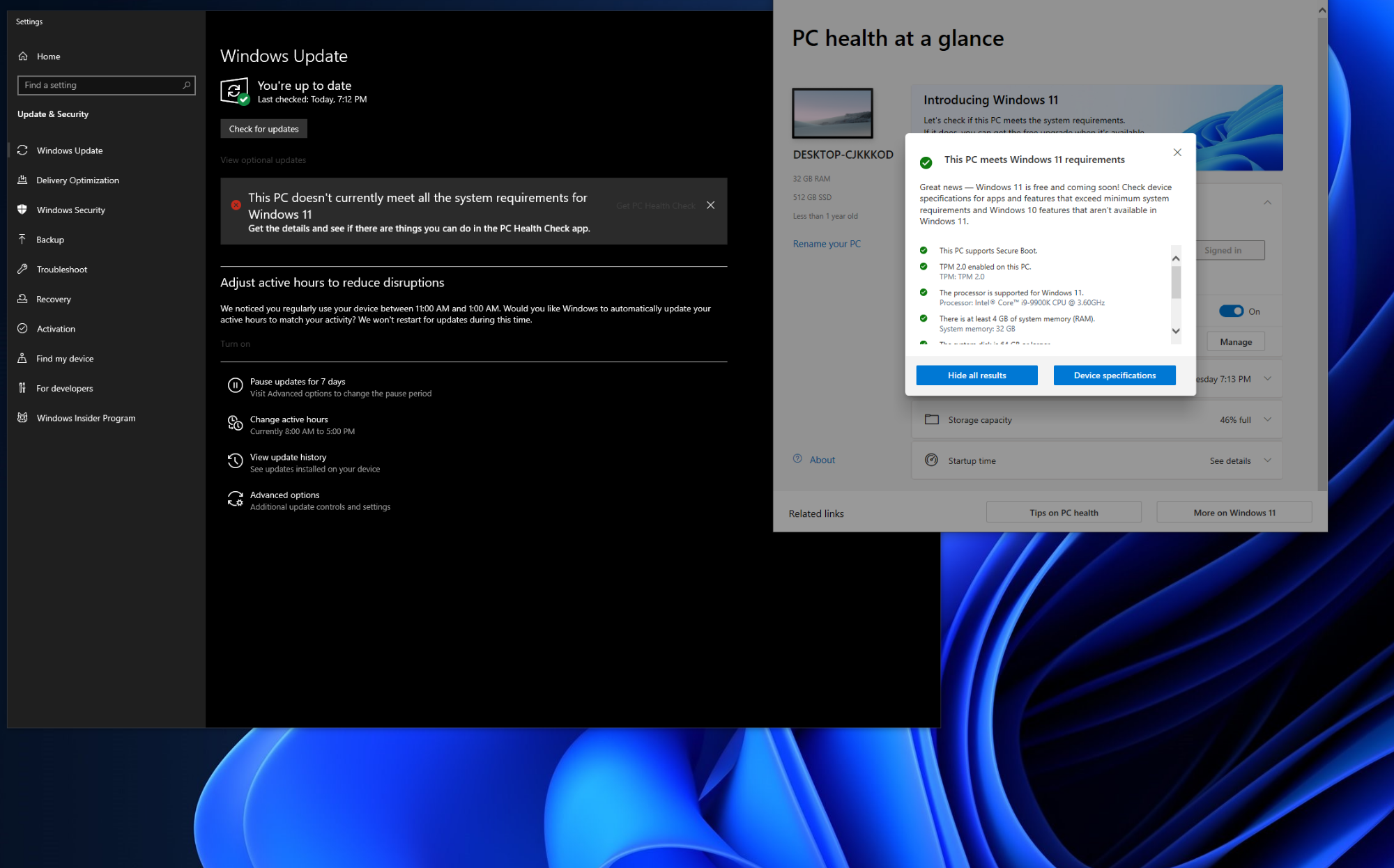Collapse the section with the up chevron
Image resolution: width=1394 pixels, height=868 pixels.
[x=1267, y=203]
